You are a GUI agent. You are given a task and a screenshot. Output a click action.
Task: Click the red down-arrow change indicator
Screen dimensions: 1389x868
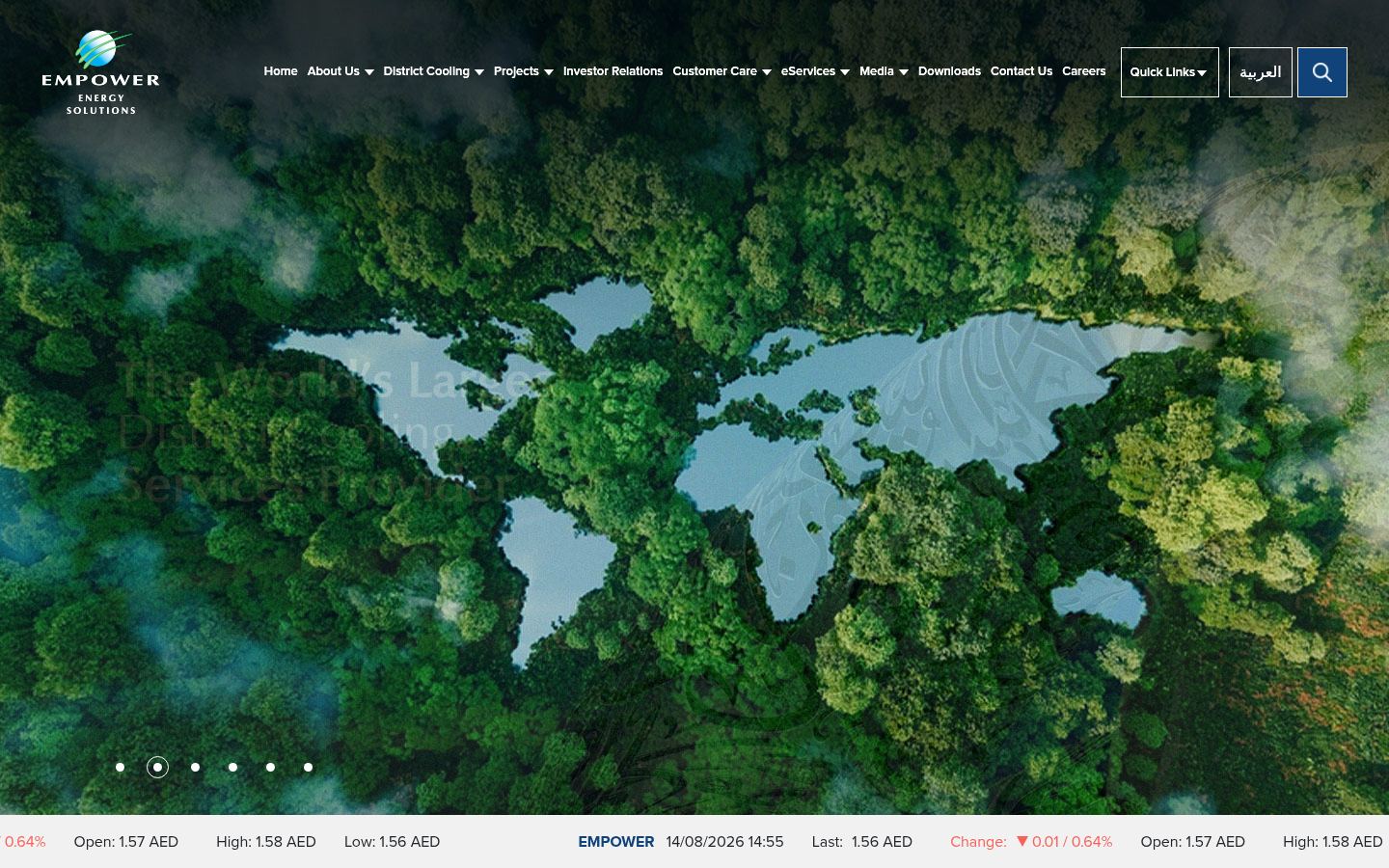(x=1022, y=842)
